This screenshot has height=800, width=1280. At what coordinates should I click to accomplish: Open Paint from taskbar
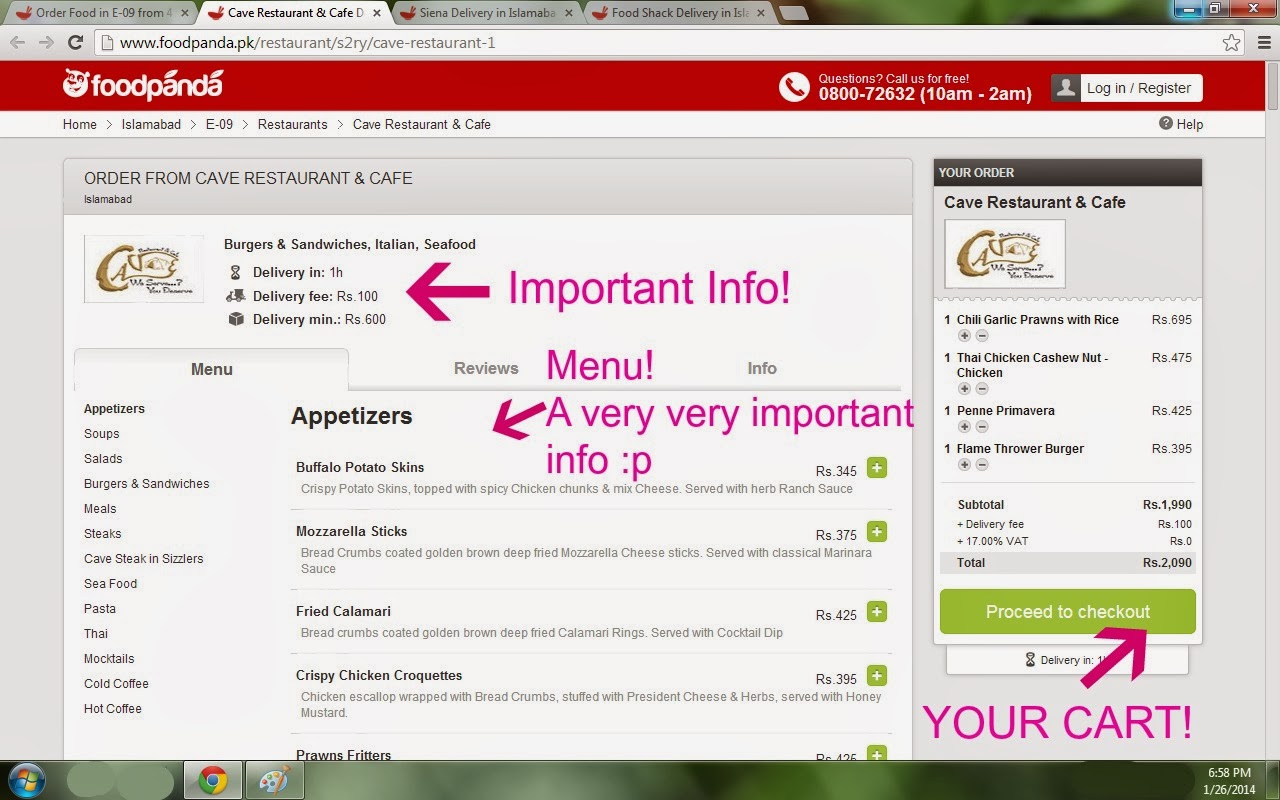[x=274, y=781]
